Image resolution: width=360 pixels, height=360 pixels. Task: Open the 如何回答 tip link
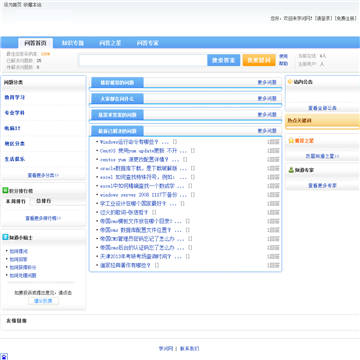[x=18, y=259]
